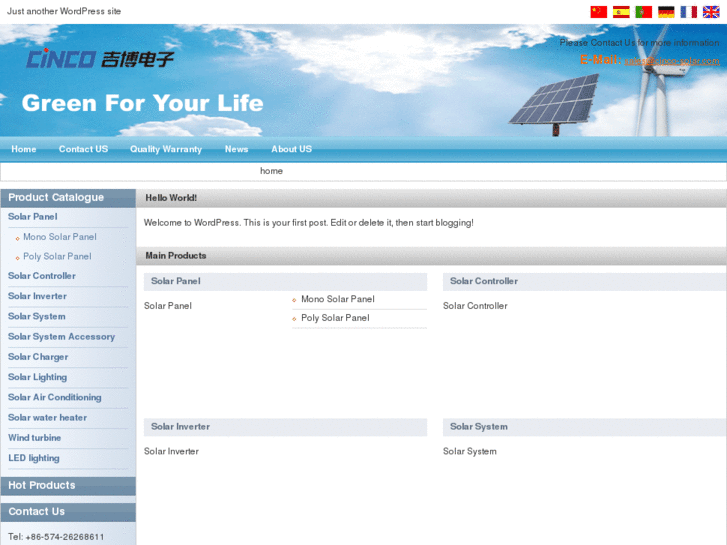The image size is (727, 545).
Task: Open Solar Inverter in sidebar catalogue
Action: 37,296
